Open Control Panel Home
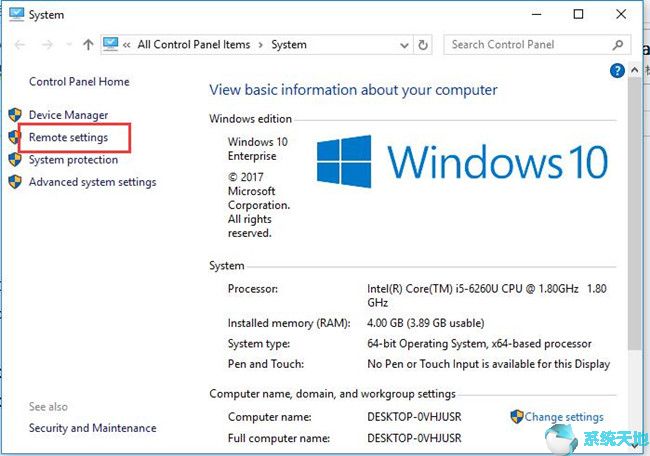Image resolution: width=650 pixels, height=456 pixels. (79, 82)
